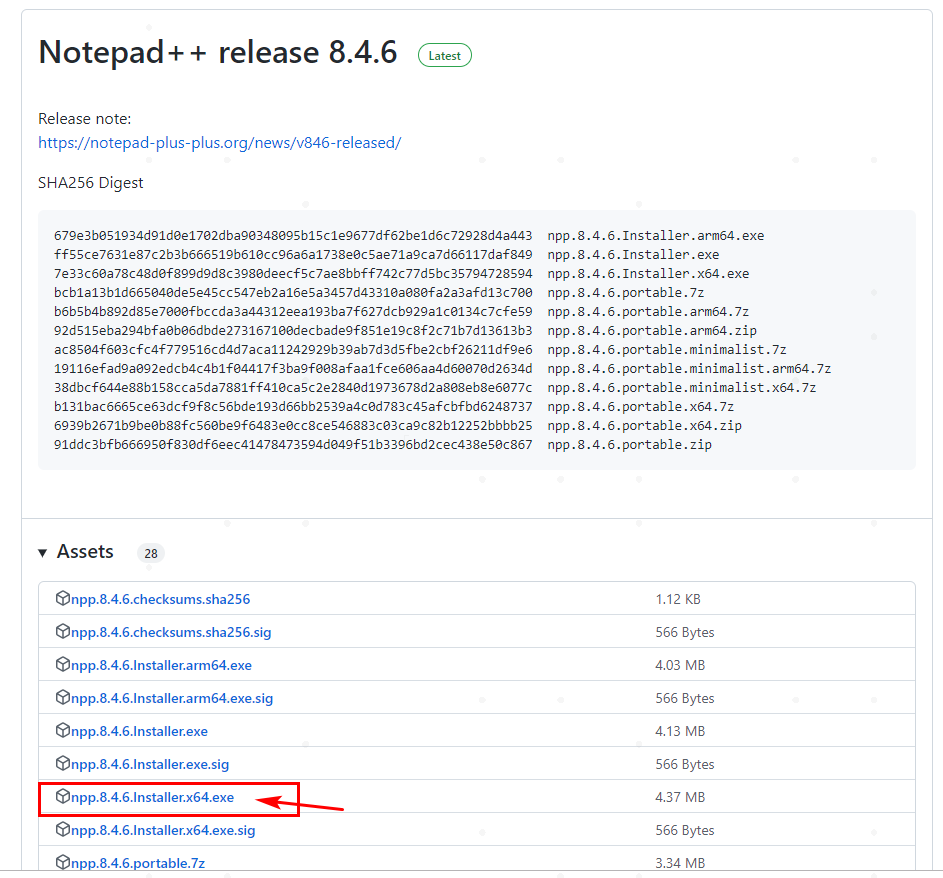Viewport: 943px width, 878px height.
Task: Click the 3.34 MB size value
Action: [680, 864]
